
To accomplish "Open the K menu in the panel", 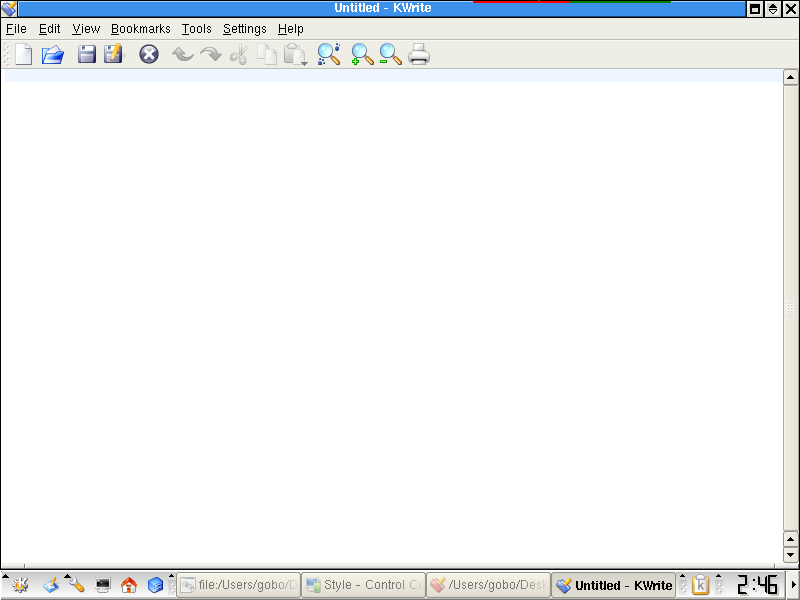I will point(20,585).
